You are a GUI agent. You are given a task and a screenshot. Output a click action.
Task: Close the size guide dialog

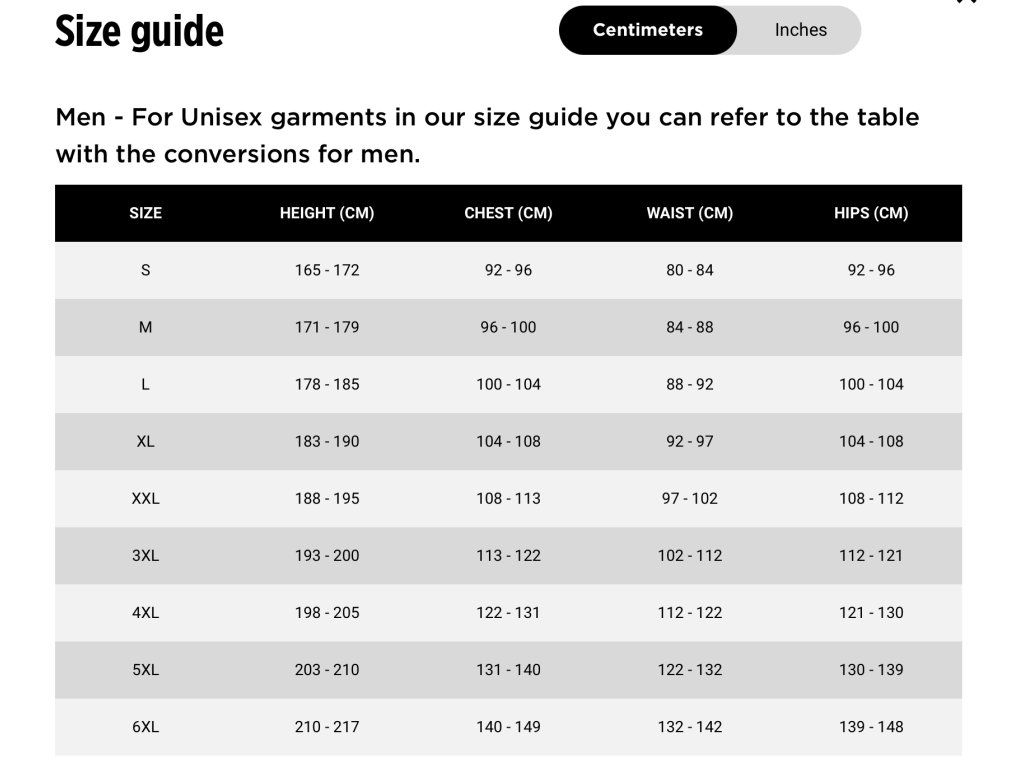coord(966,2)
